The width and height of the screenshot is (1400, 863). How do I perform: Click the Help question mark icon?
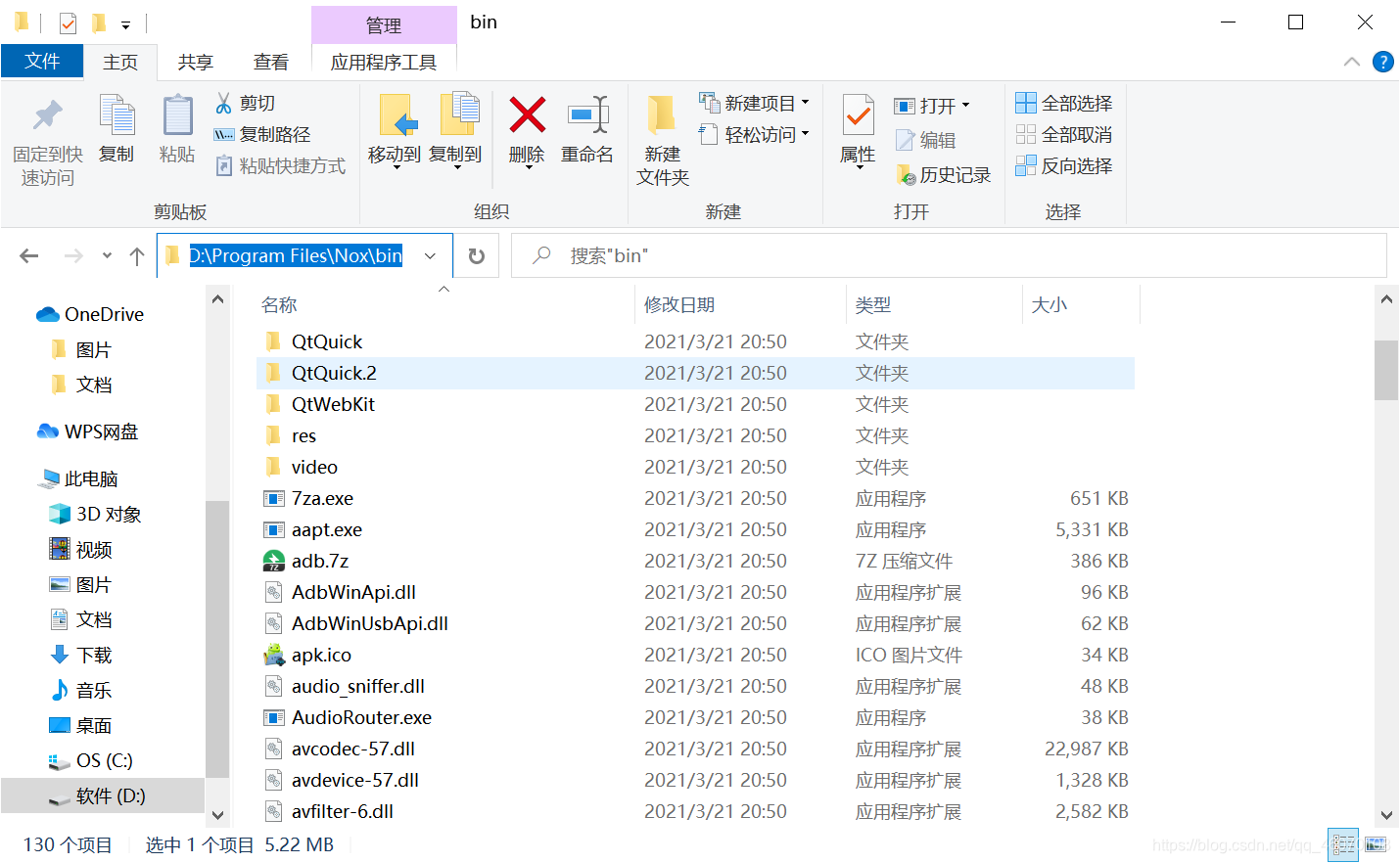pyautogui.click(x=1382, y=62)
